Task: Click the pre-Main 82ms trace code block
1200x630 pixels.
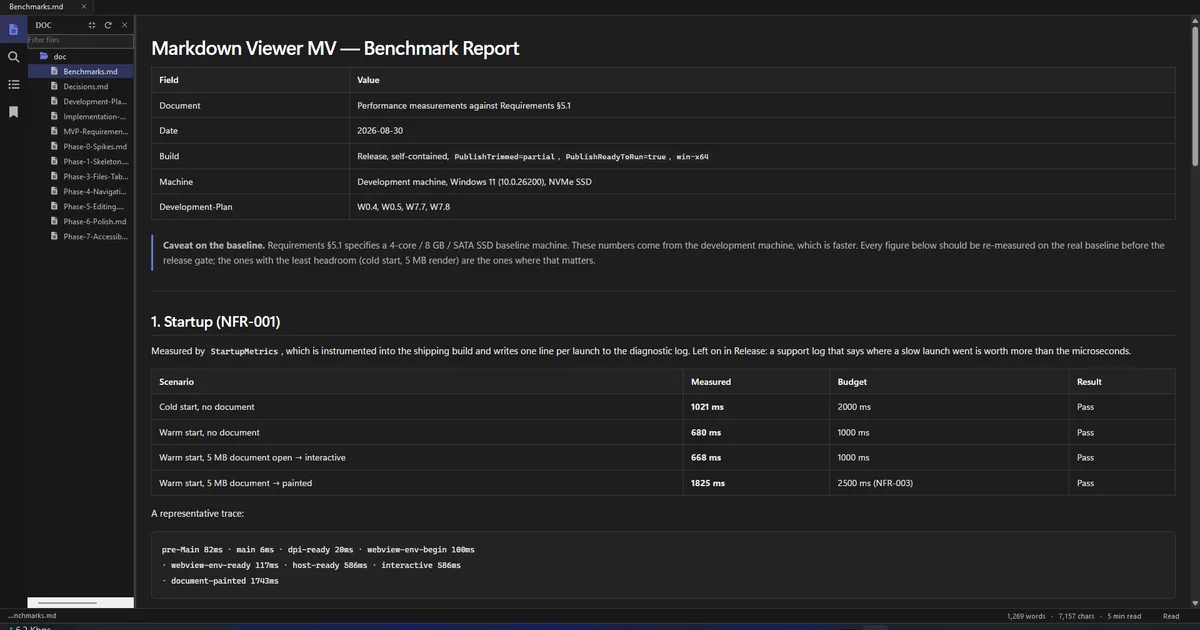Action: tap(663, 565)
